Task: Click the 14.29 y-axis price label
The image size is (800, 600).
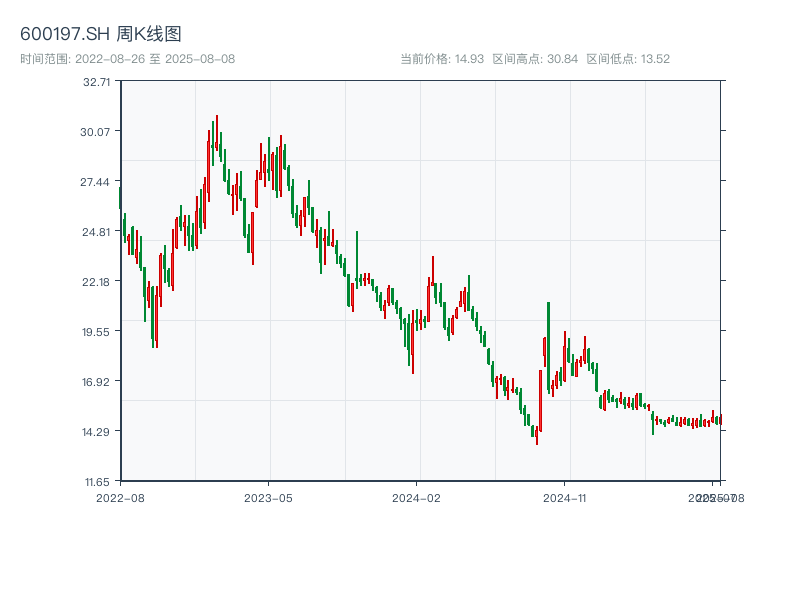Action: (x=96, y=432)
